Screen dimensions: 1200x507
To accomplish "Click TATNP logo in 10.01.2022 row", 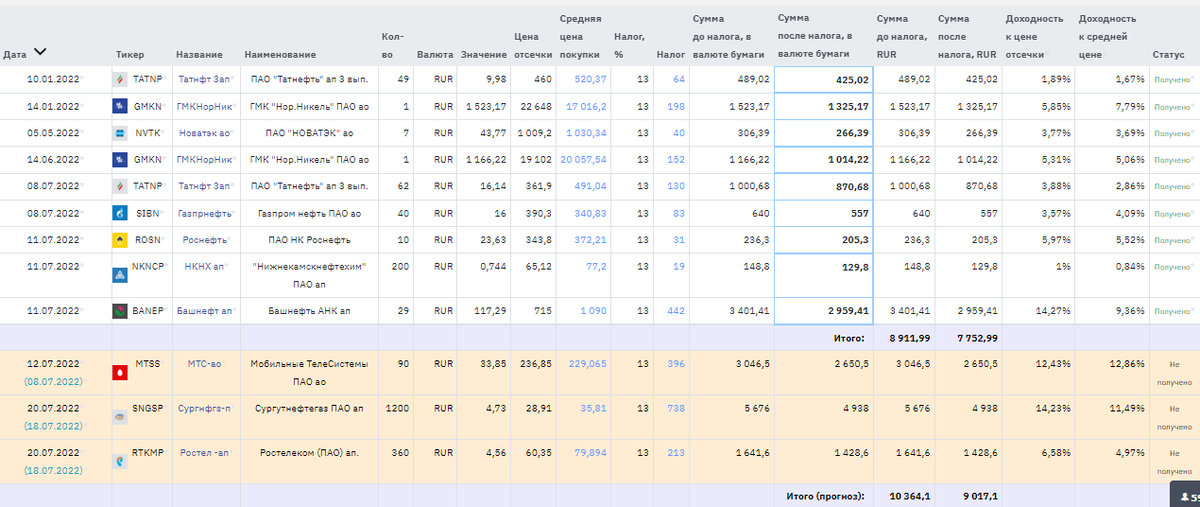I will (119, 79).
